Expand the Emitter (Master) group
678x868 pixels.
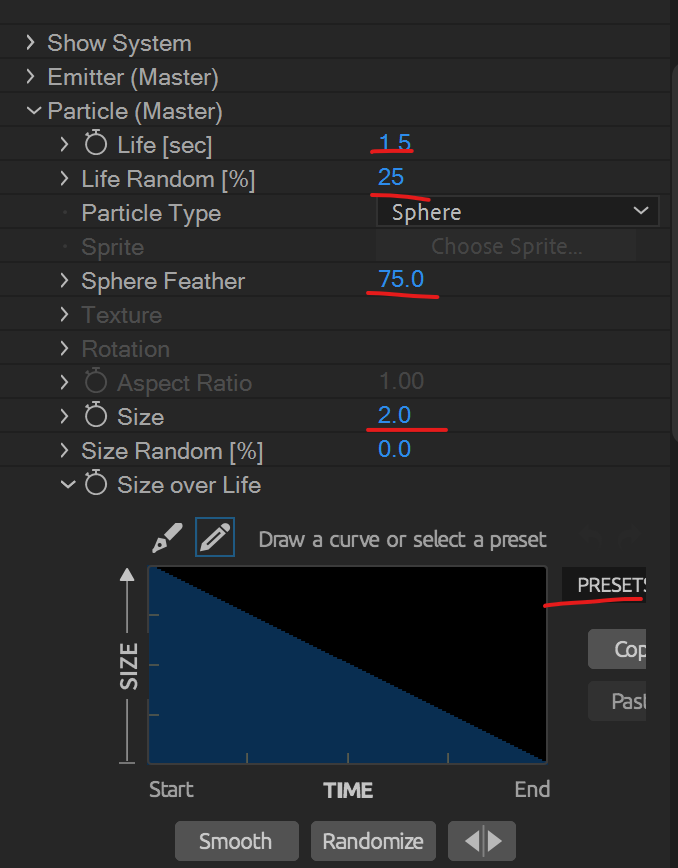30,77
